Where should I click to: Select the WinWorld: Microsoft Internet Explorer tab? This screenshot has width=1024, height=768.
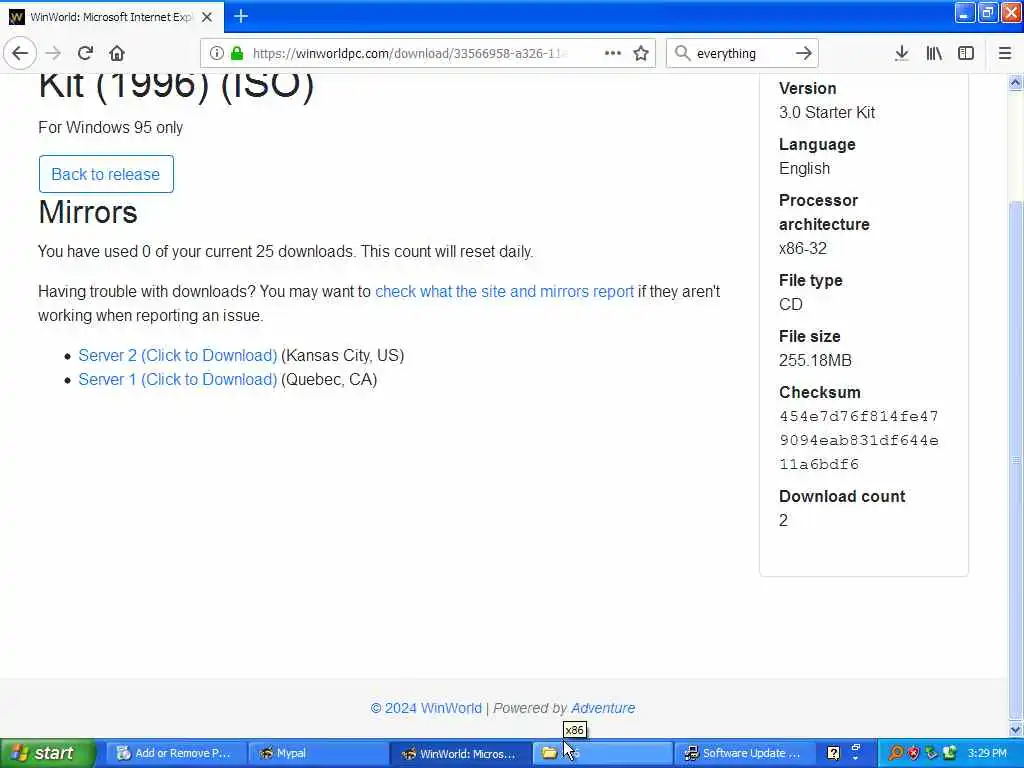tap(112, 17)
